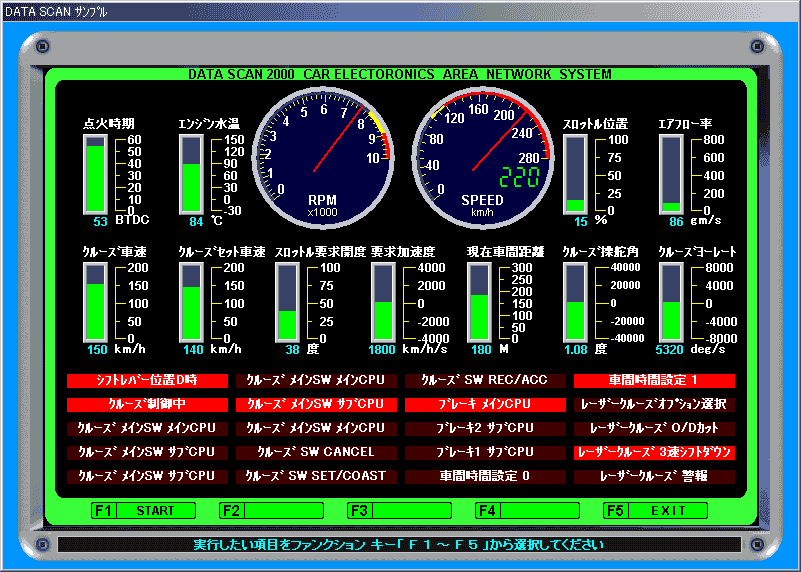
Task: Click the クルーズ SW SET/COAST indicator
Action: pyautogui.click(x=316, y=476)
